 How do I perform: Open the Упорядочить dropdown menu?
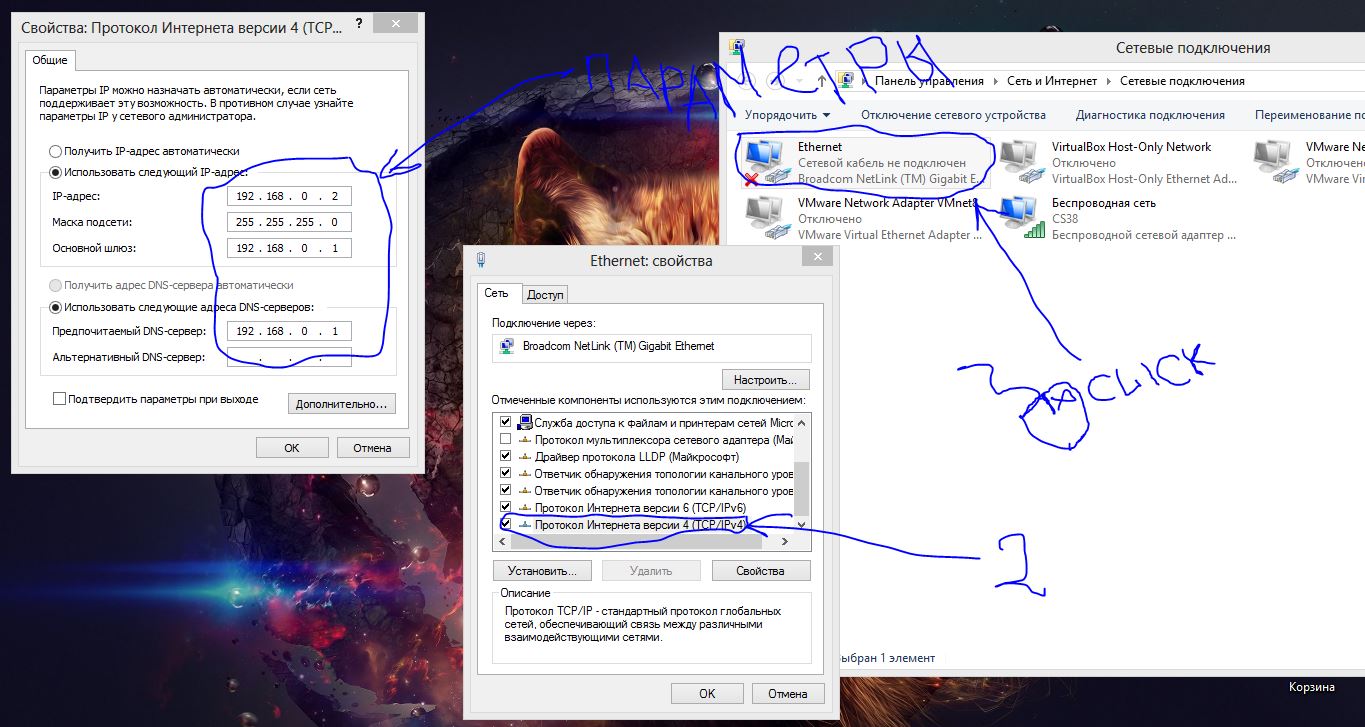pos(788,115)
